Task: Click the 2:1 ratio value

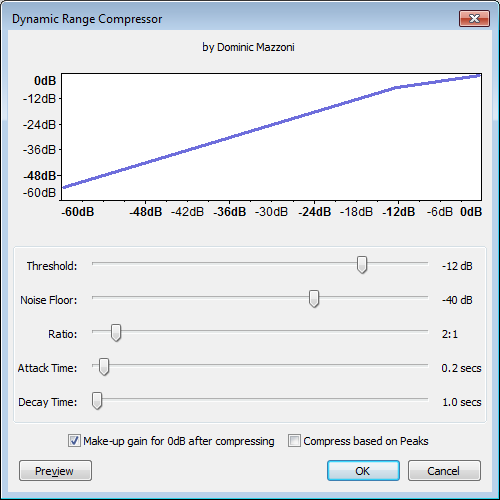Action: point(450,334)
